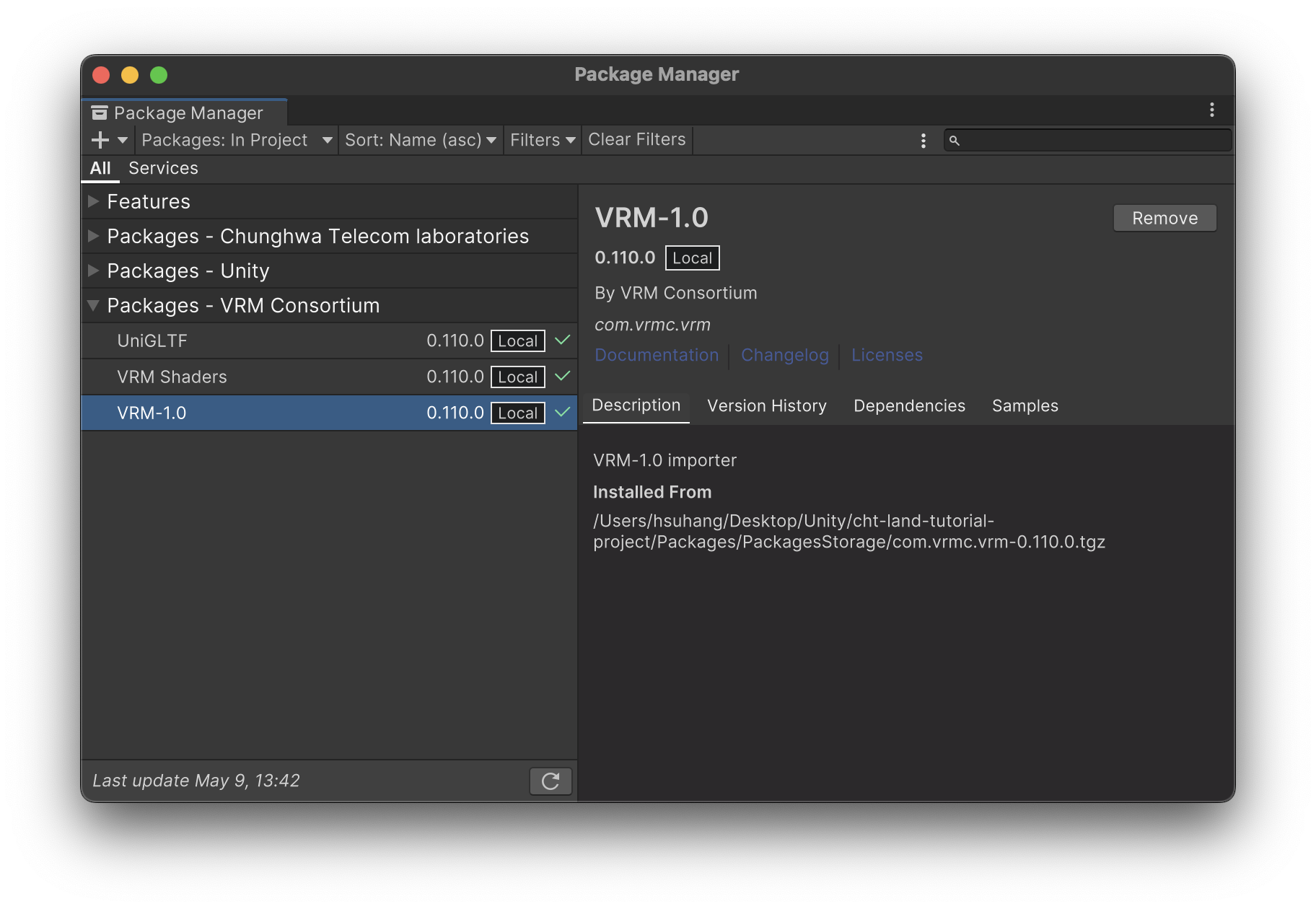
Task: Switch to the Dependencies tab
Action: coord(909,405)
